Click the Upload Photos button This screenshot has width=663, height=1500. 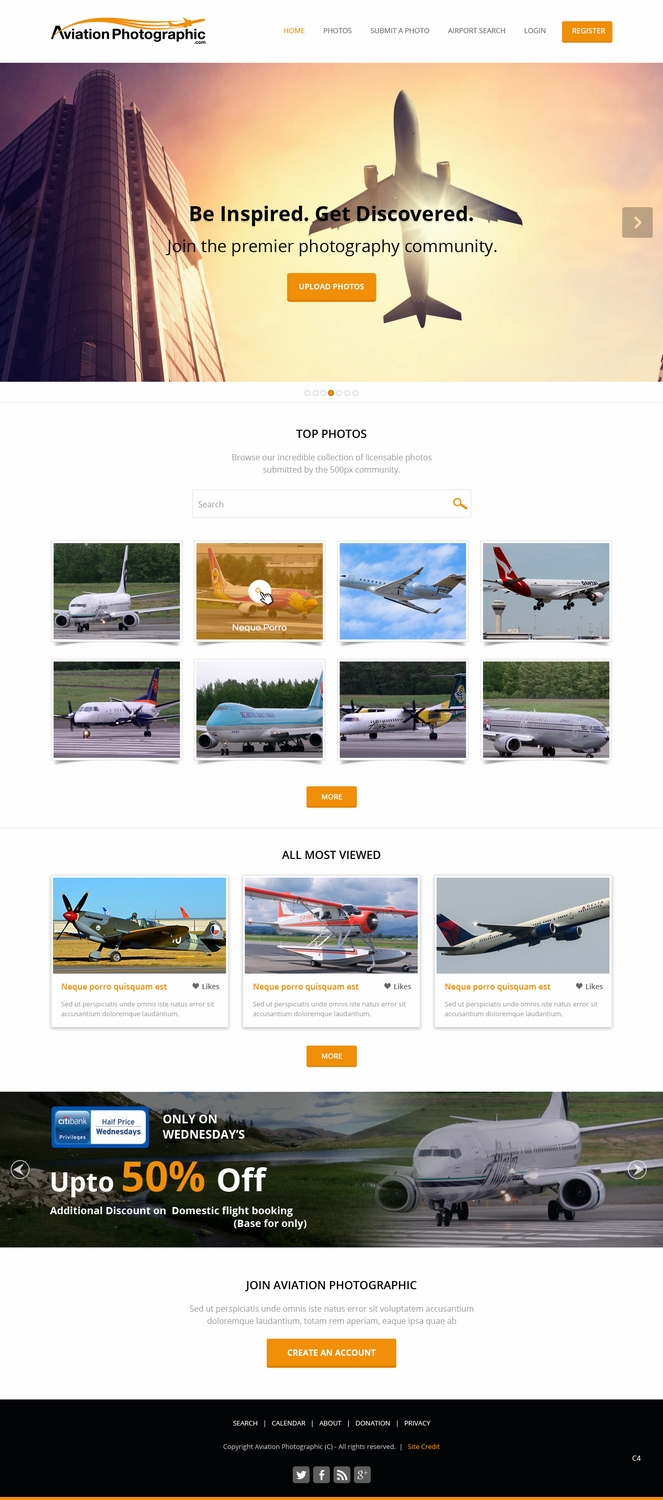tap(331, 287)
